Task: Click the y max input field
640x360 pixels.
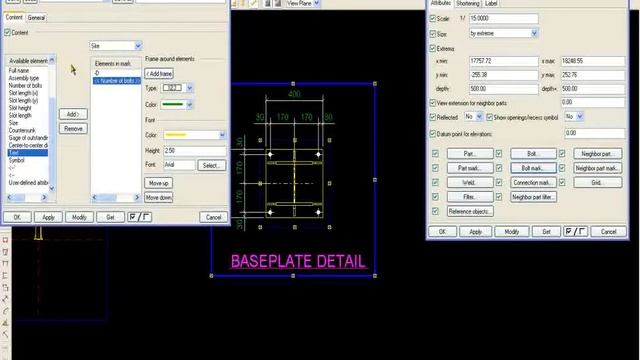Action: point(593,75)
